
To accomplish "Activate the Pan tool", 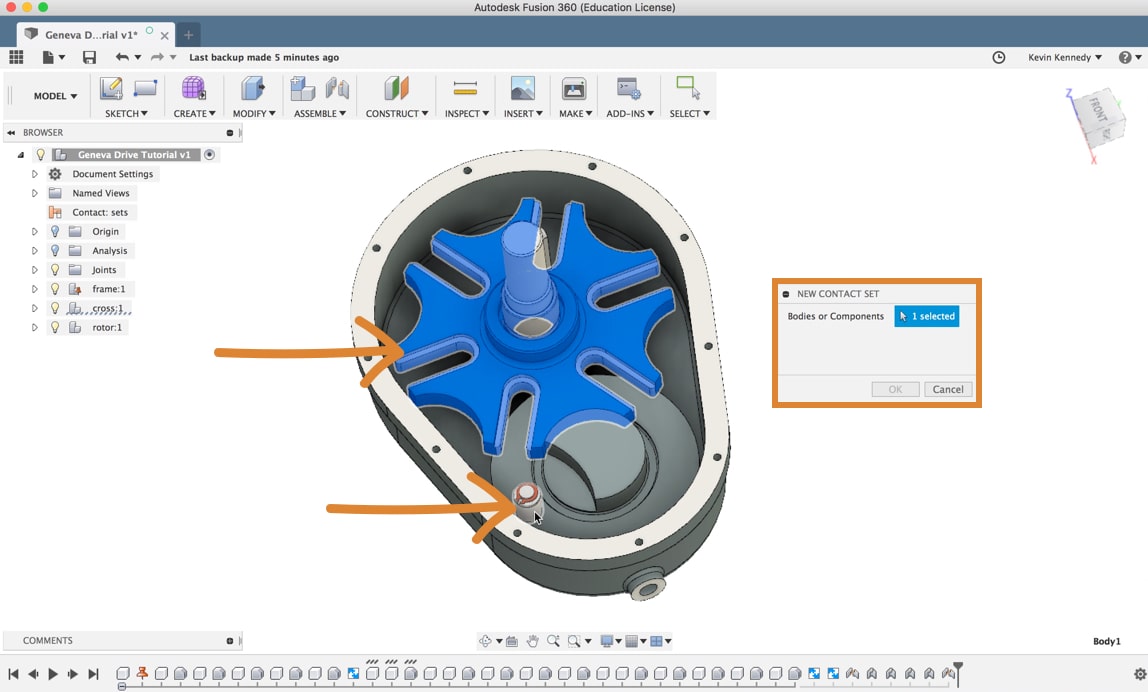I will click(532, 641).
